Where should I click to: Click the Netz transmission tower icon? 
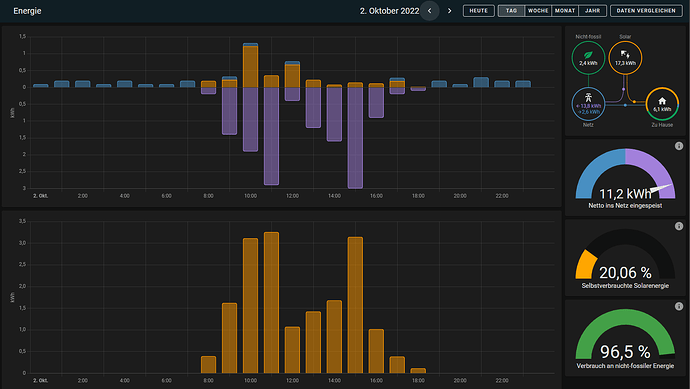tap(588, 97)
